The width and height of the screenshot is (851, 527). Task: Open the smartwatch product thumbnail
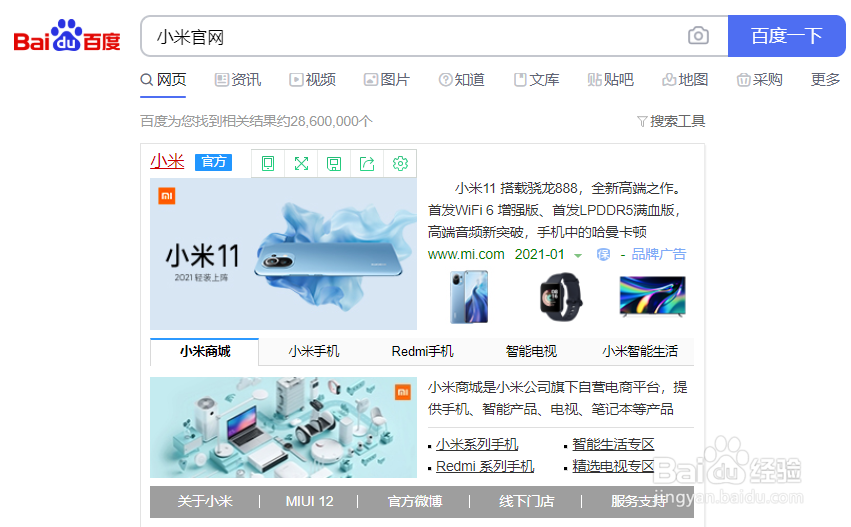(561, 296)
